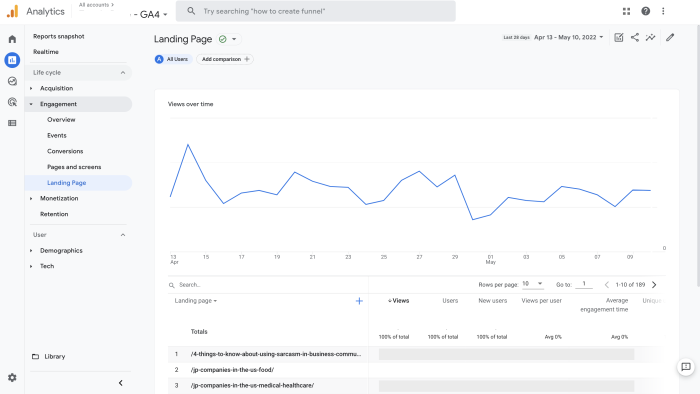Open the Google apps grid icon

pyautogui.click(x=626, y=11)
